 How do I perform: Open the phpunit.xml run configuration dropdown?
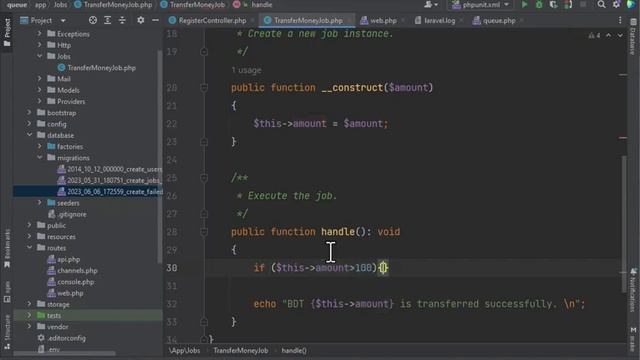pos(481,4)
